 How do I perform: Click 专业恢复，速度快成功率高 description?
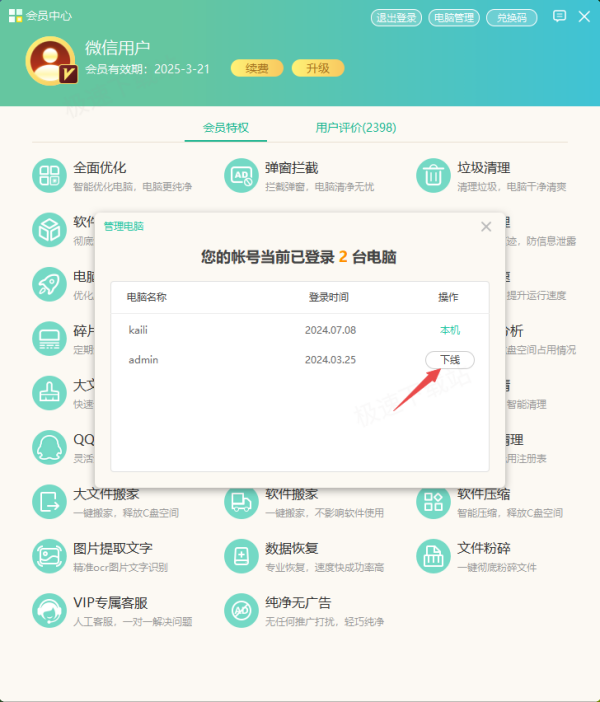(325, 568)
